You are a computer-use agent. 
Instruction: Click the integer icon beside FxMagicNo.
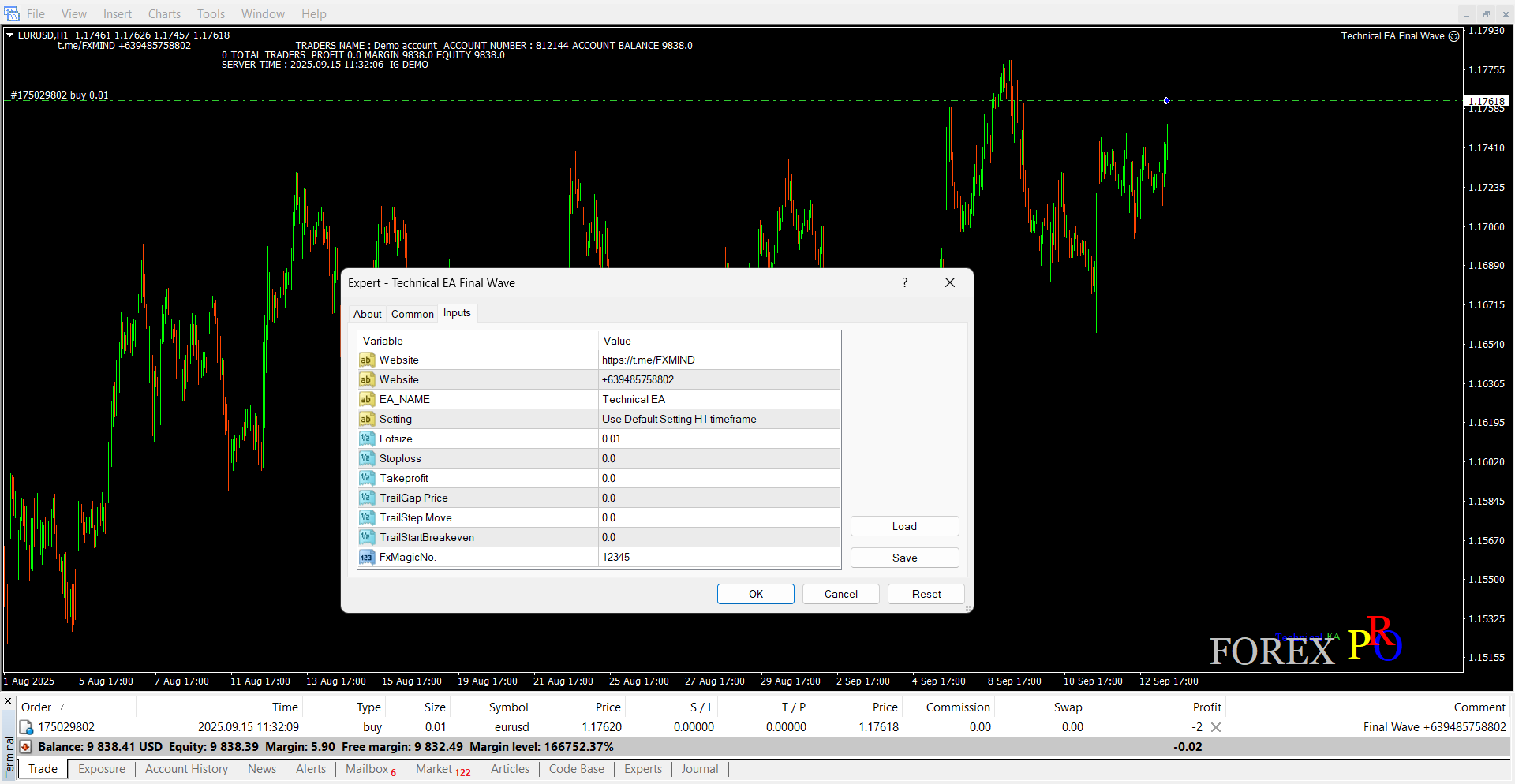pyautogui.click(x=366, y=557)
